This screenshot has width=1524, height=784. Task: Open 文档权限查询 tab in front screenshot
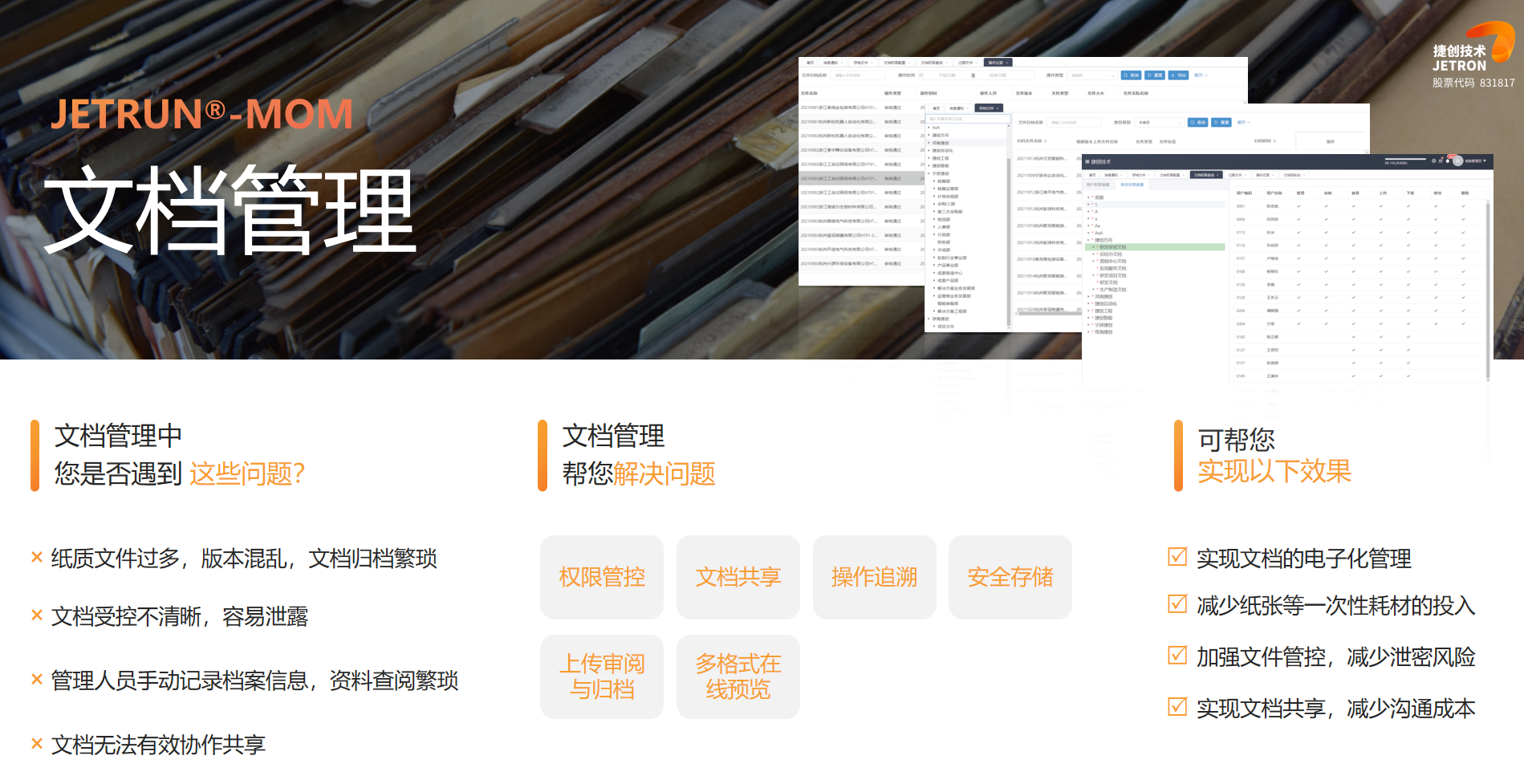click(1206, 175)
